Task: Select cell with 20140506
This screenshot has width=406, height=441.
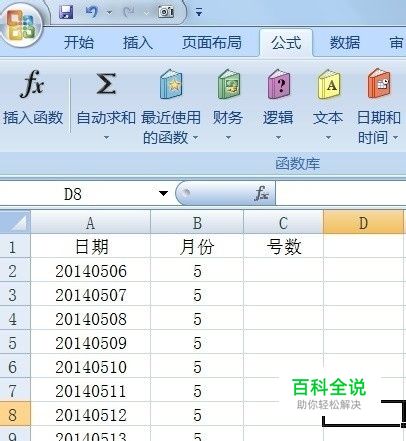Action: click(x=90, y=271)
